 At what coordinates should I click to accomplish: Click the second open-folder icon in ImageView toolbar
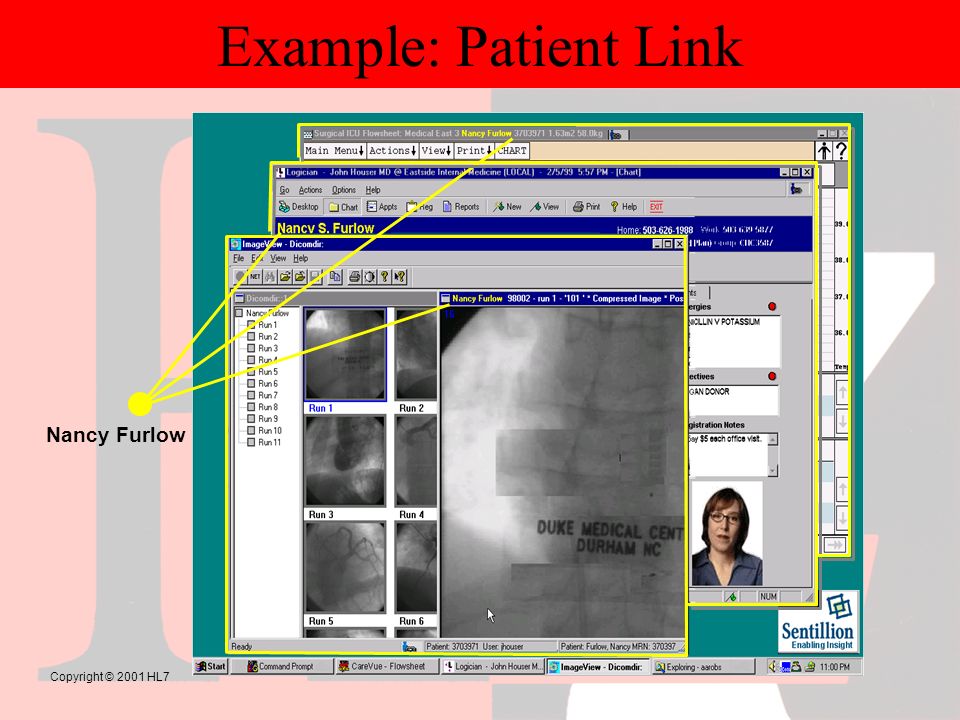click(x=299, y=277)
